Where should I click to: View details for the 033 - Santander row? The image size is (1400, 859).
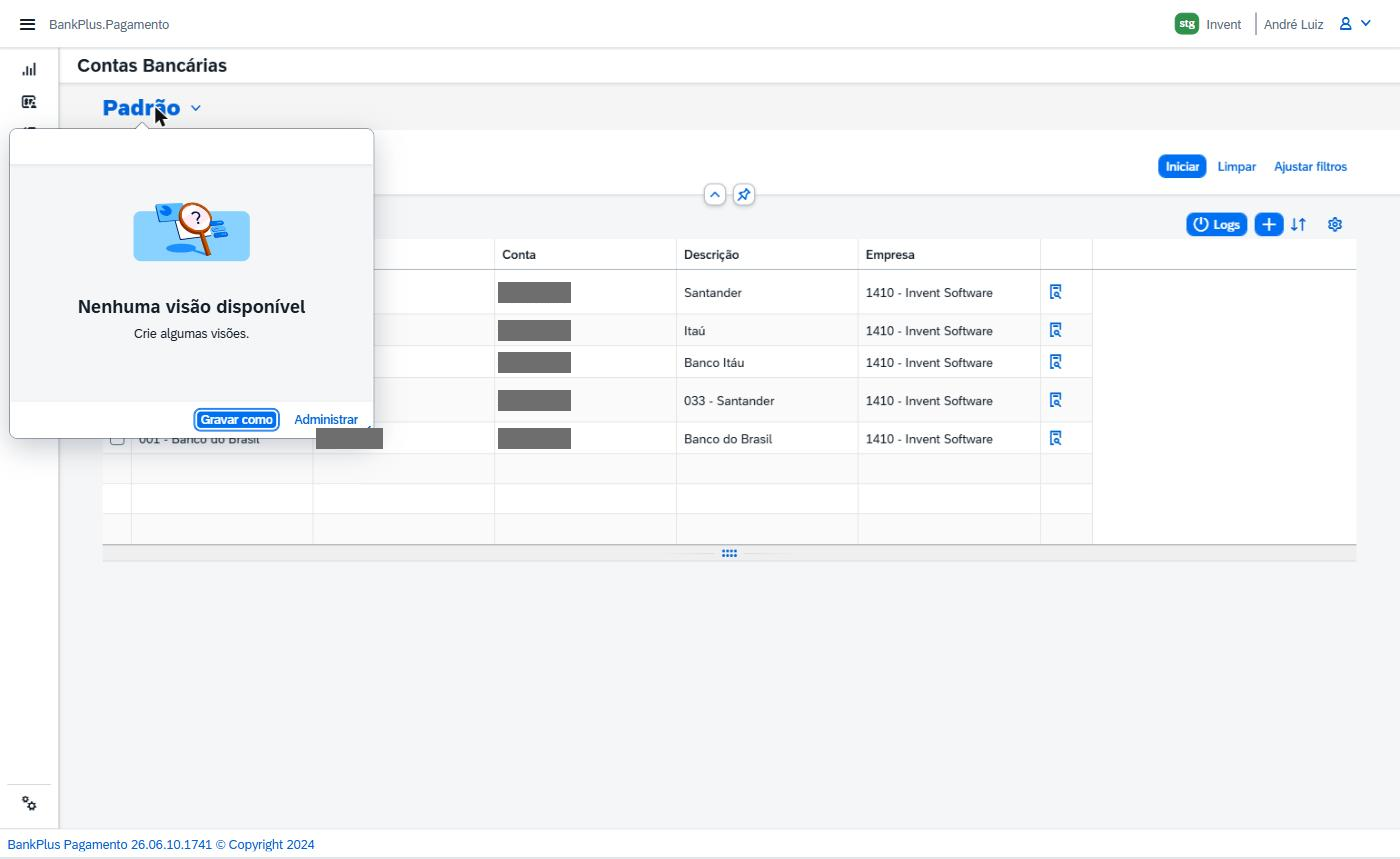[1055, 400]
